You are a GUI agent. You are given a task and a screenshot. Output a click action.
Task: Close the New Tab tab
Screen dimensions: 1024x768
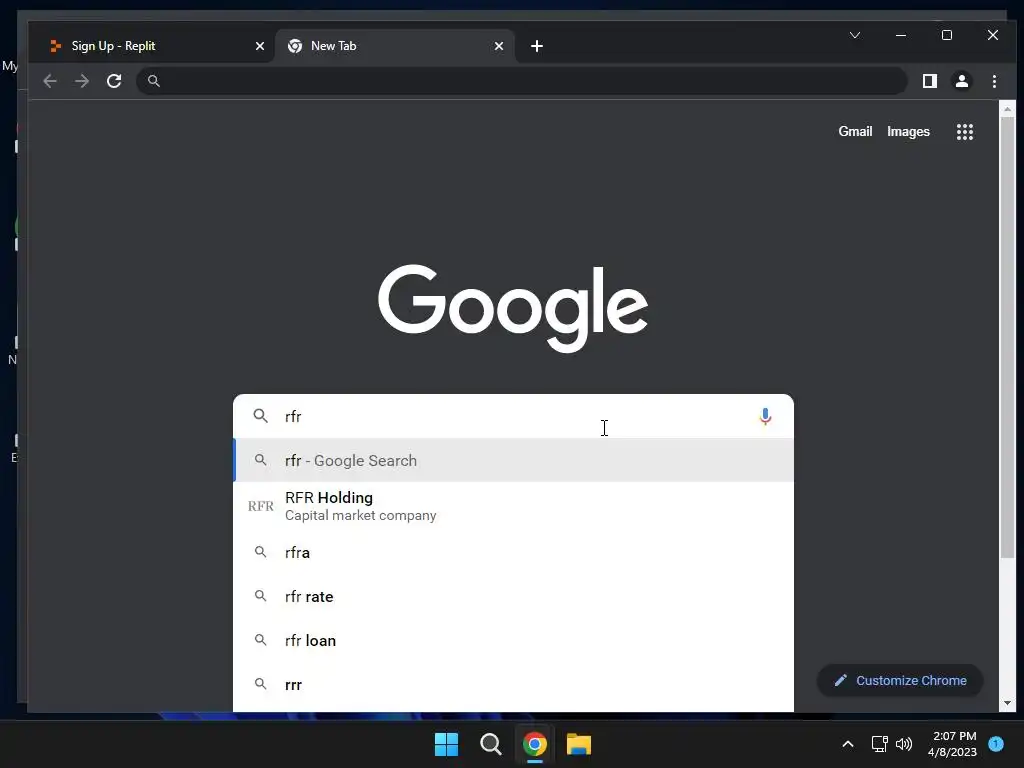(499, 46)
